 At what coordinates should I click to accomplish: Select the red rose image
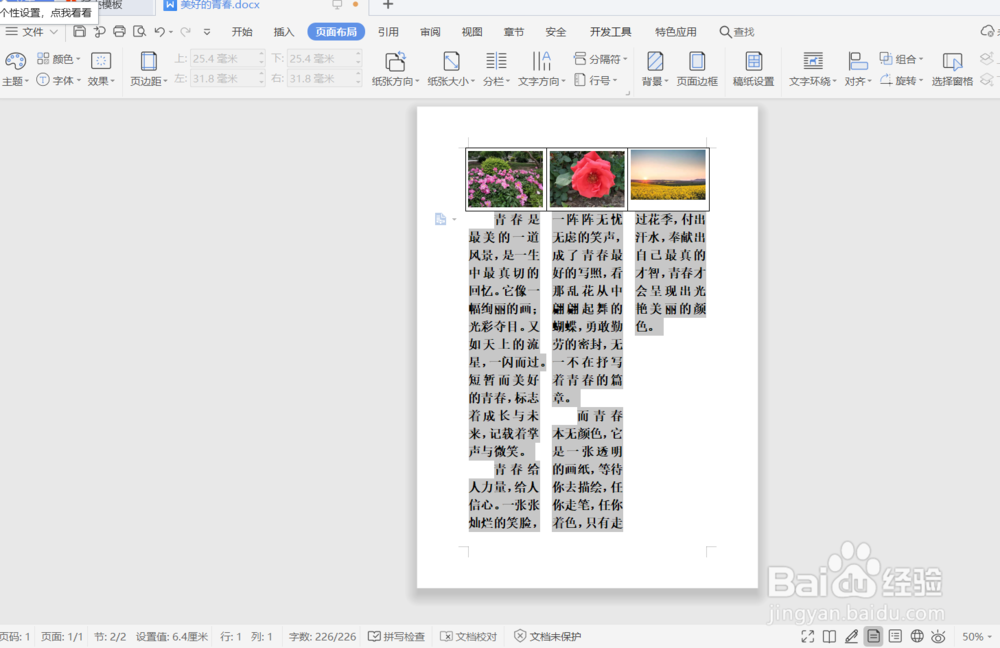click(587, 179)
